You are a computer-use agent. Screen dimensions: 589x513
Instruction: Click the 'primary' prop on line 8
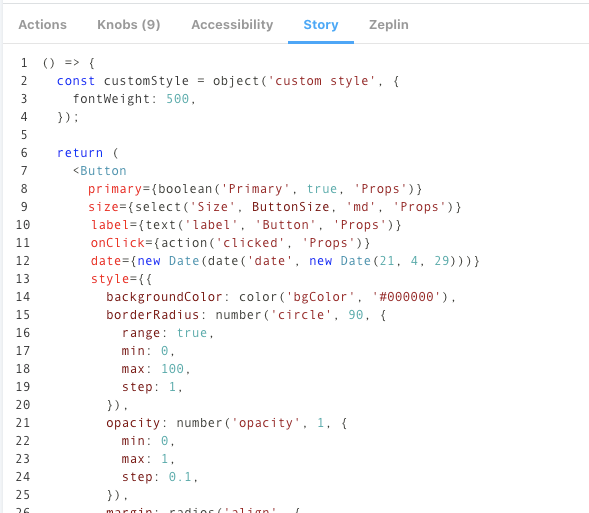[115, 189]
